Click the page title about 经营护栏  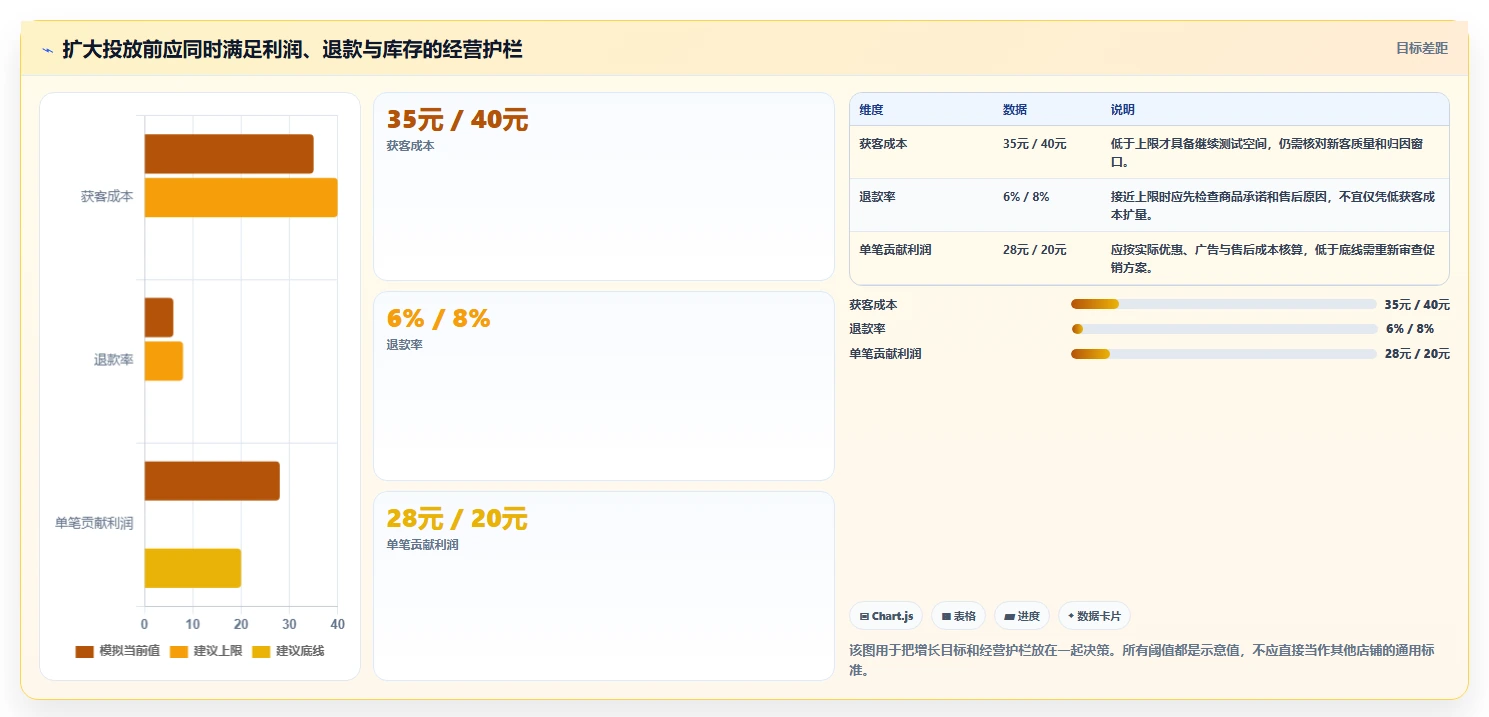[292, 50]
